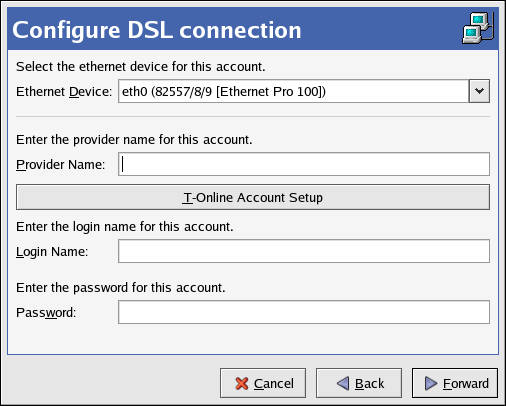
Task: Focus the Password text field
Action: tap(304, 312)
